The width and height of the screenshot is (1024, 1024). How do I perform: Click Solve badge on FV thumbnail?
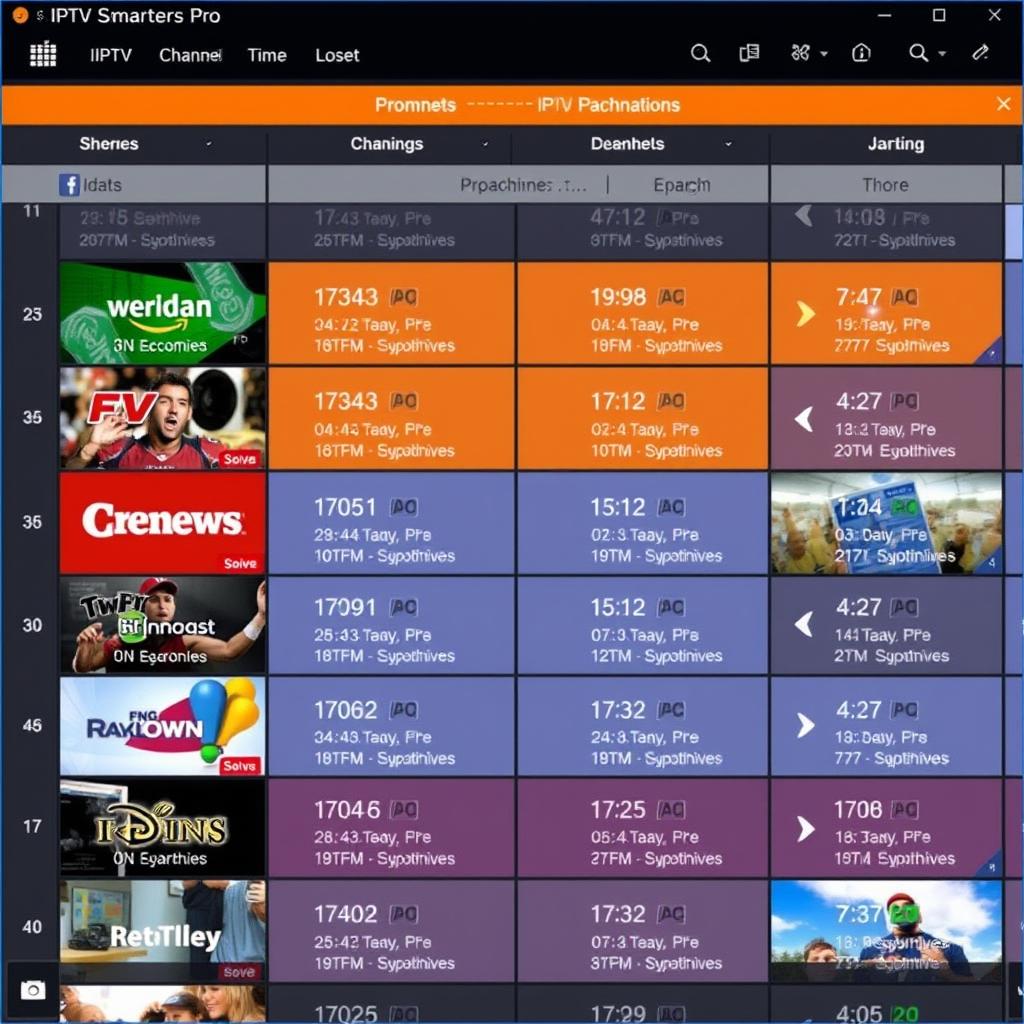click(240, 459)
